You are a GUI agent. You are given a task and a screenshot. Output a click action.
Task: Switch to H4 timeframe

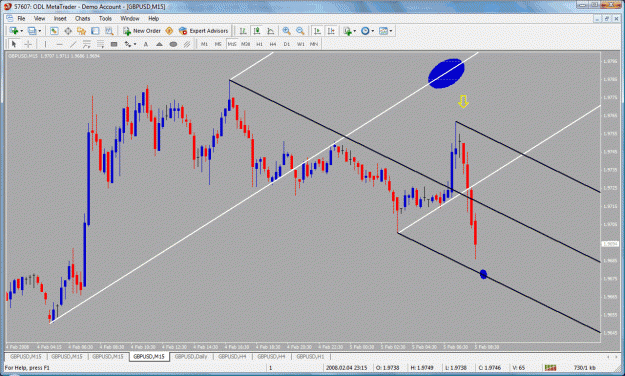[x=273, y=44]
